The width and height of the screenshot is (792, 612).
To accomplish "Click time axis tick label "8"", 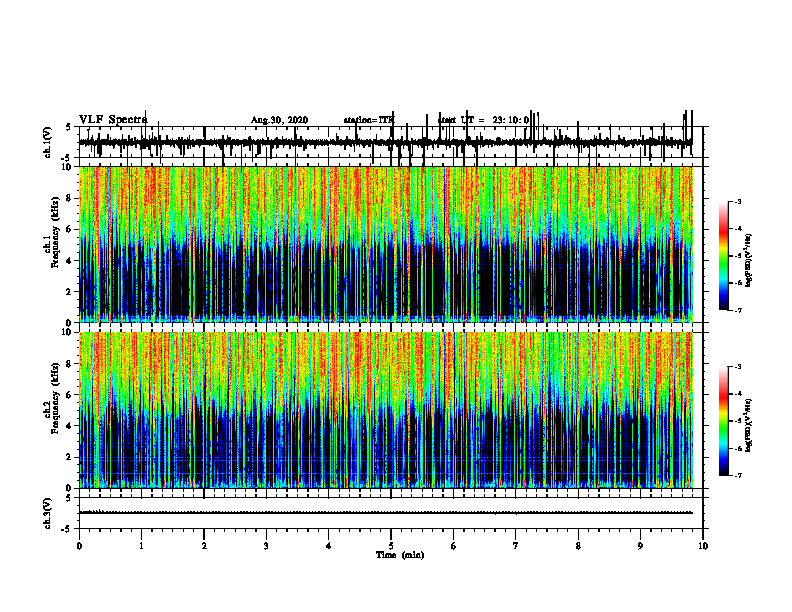I will coord(578,546).
